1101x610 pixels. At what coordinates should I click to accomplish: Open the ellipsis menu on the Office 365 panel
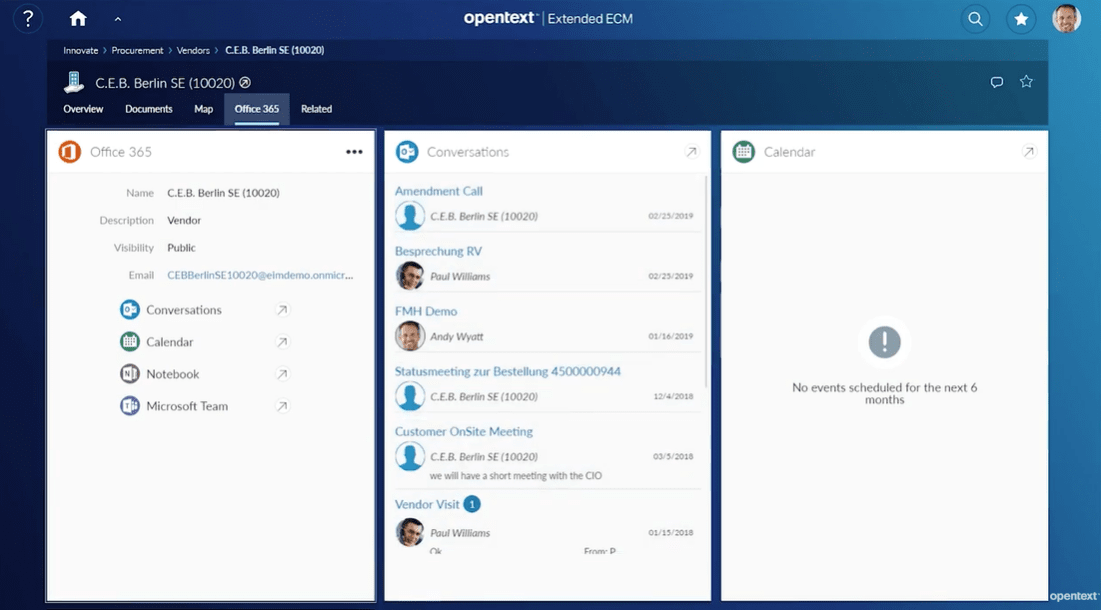(354, 152)
